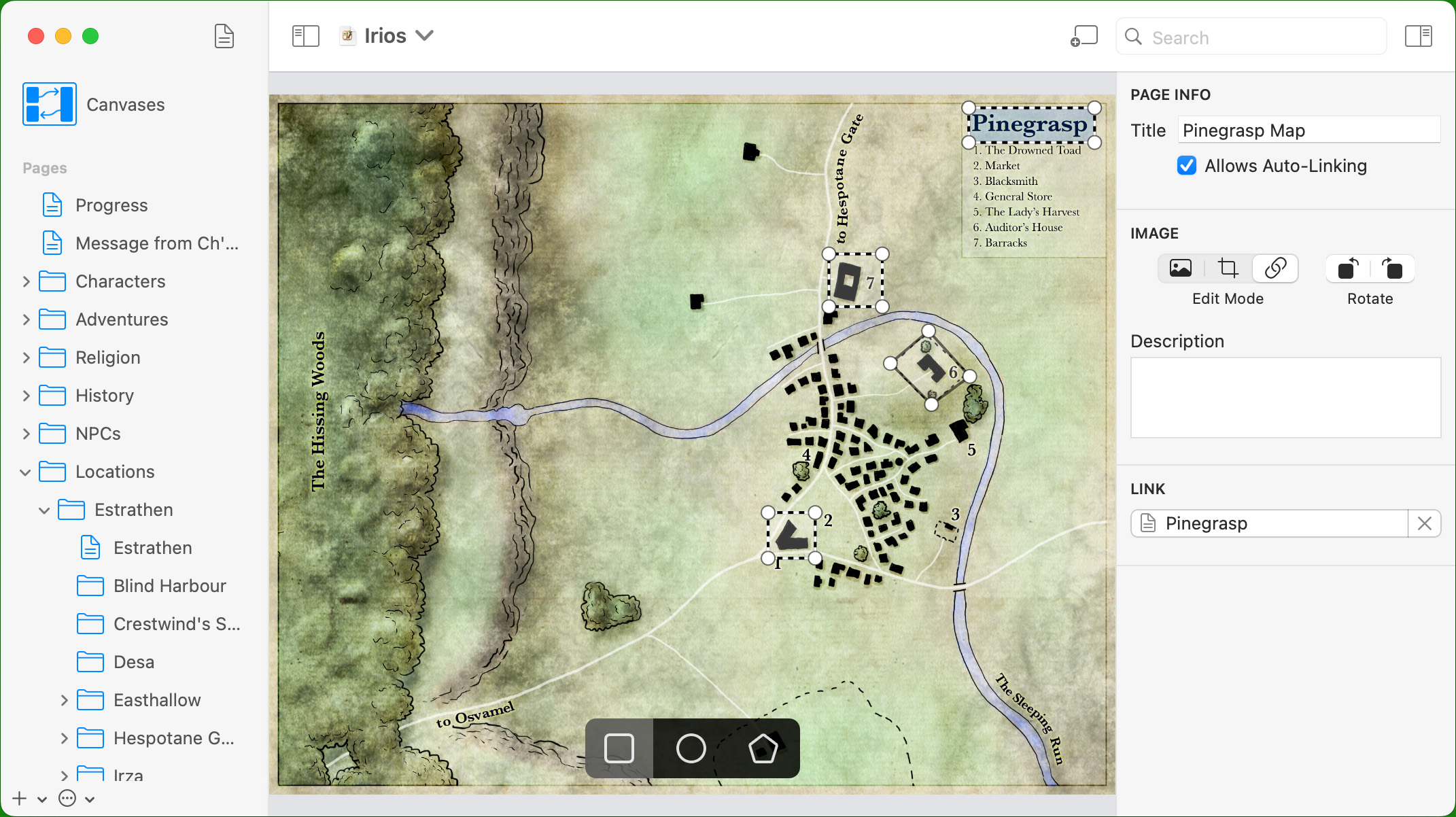Select the polygon link-area shape tool
The height and width of the screenshot is (817, 1456).
(x=763, y=748)
